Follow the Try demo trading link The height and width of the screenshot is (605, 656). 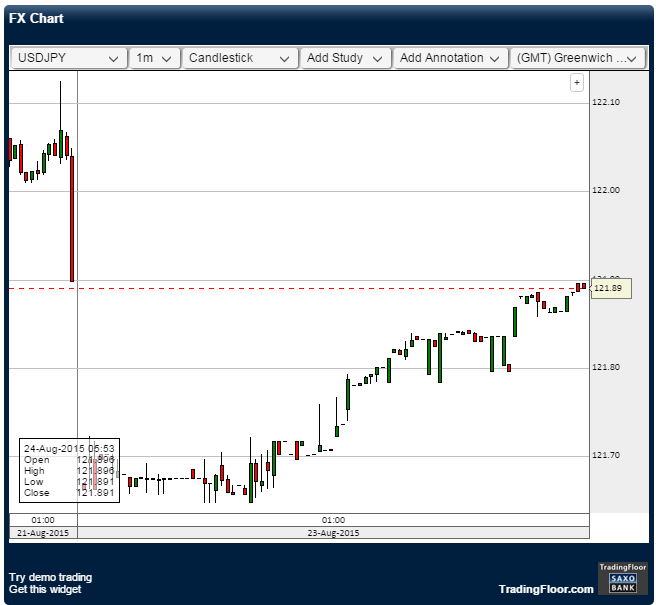tap(50, 577)
